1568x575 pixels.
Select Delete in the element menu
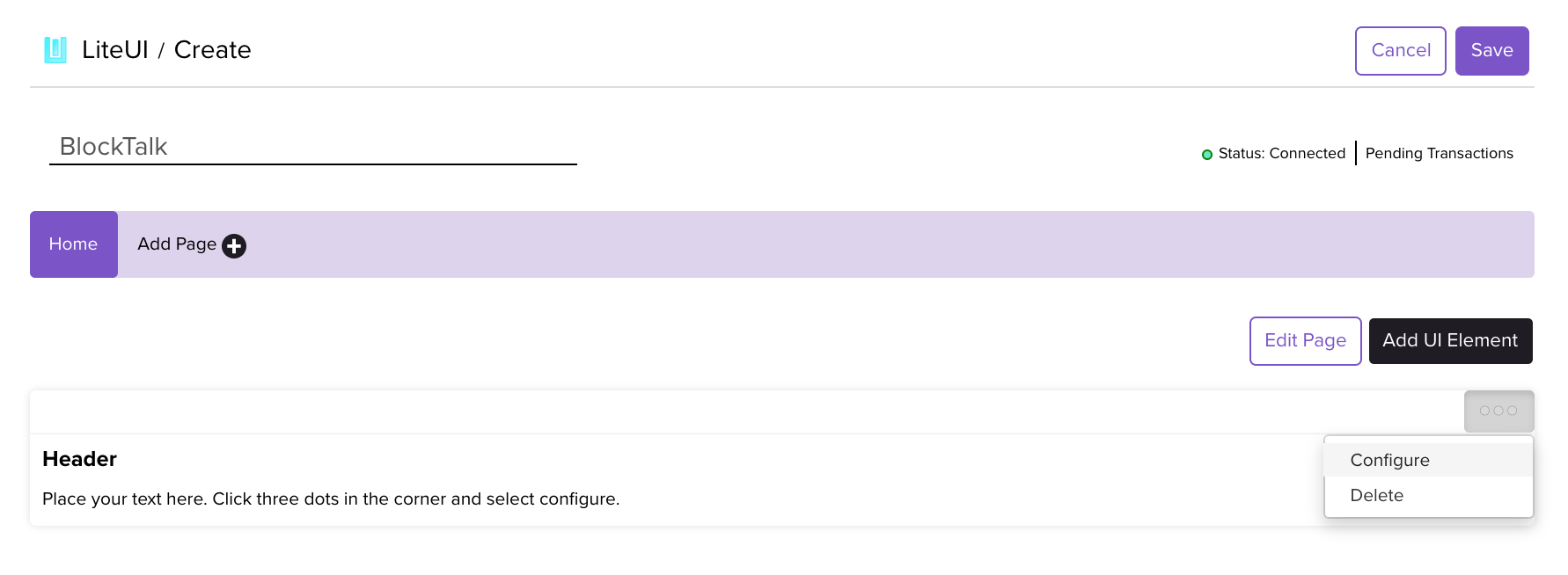(1376, 496)
